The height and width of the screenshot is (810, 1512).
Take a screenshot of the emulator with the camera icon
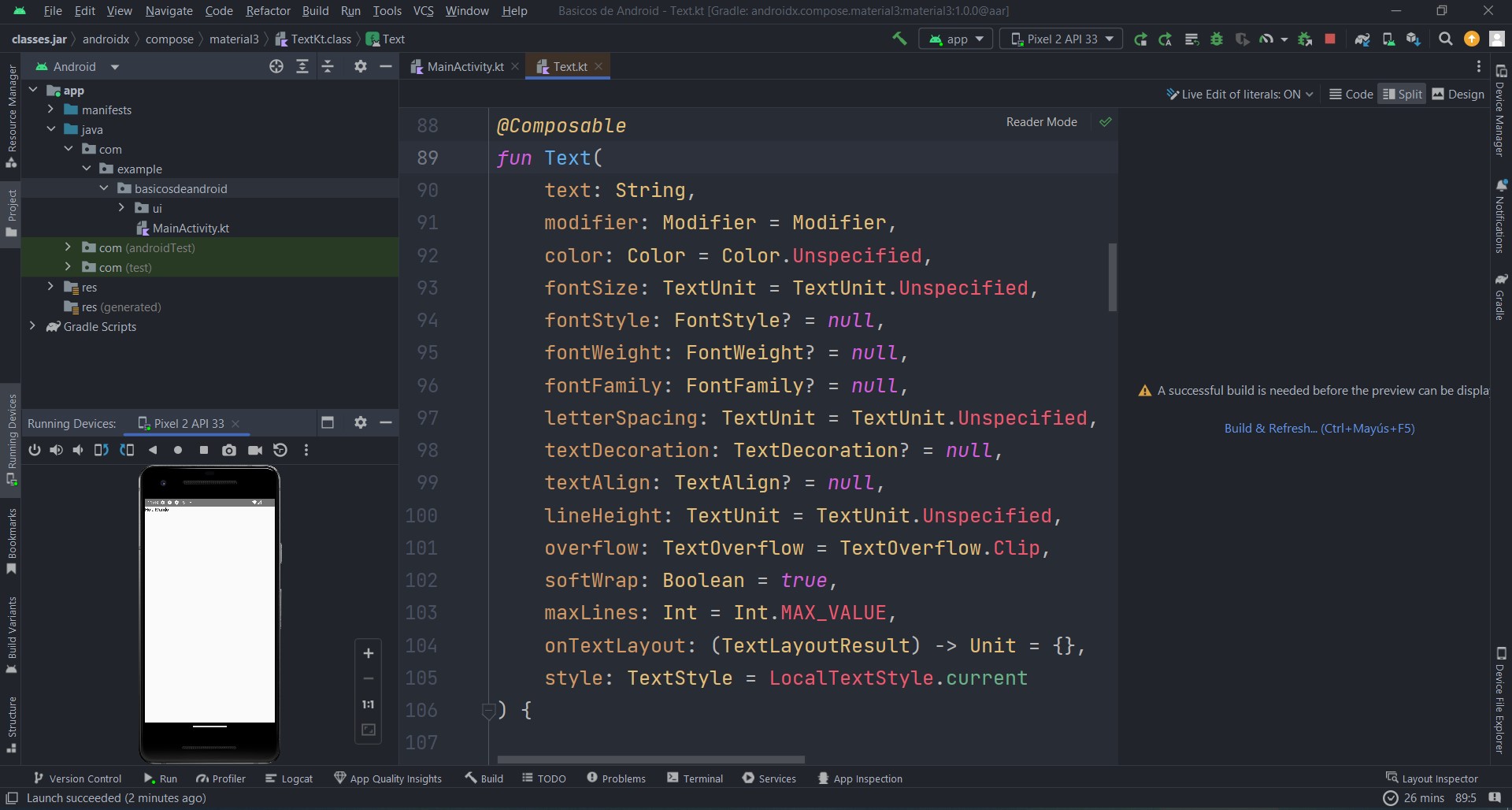tap(228, 450)
